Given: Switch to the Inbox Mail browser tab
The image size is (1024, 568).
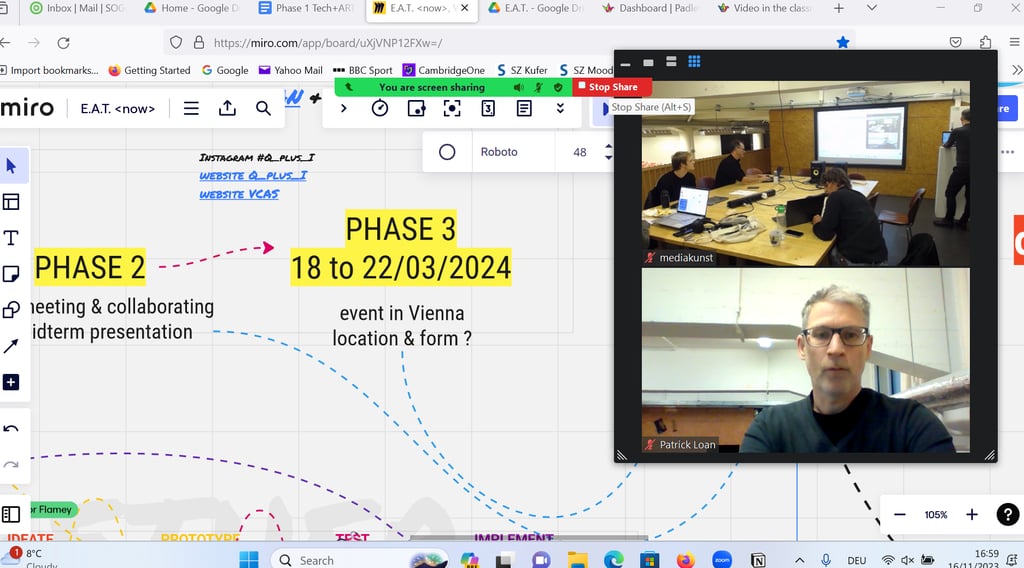Looking at the screenshot, I should pyautogui.click(x=76, y=8).
